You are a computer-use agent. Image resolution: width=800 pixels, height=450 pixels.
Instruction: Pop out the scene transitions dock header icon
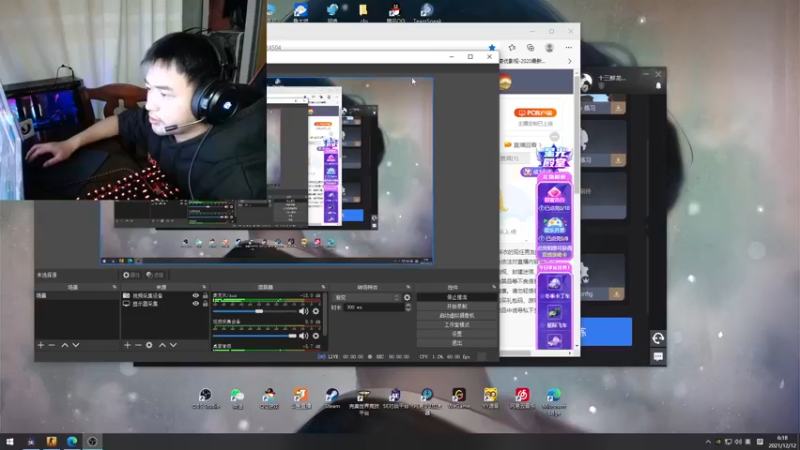point(408,287)
